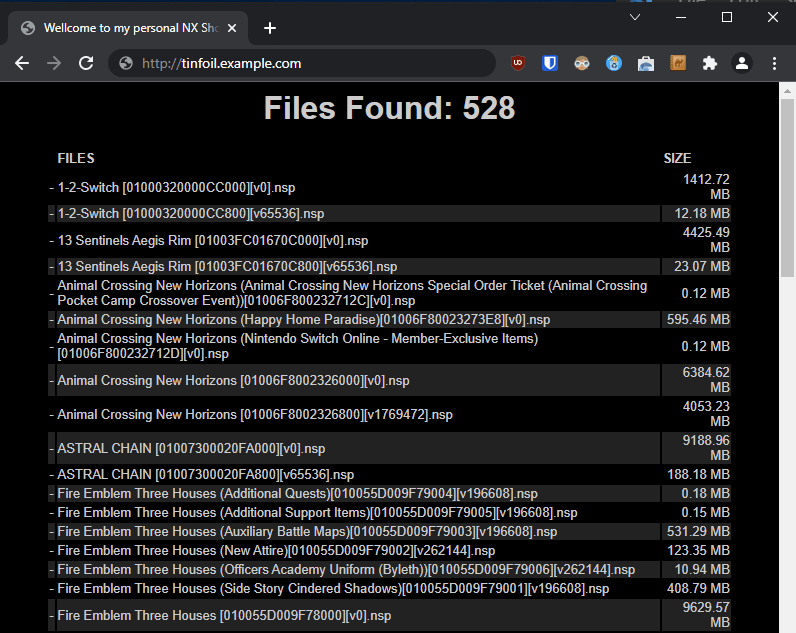Open uBlock Origin extension
Viewport: 796px width, 633px height.
518,63
